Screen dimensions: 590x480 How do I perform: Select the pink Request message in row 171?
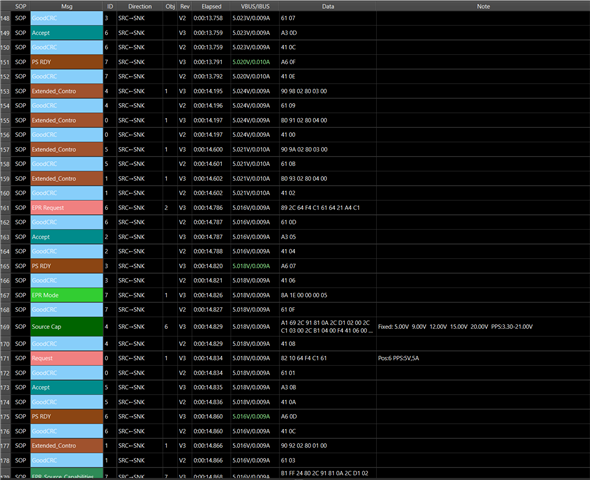(x=67, y=358)
